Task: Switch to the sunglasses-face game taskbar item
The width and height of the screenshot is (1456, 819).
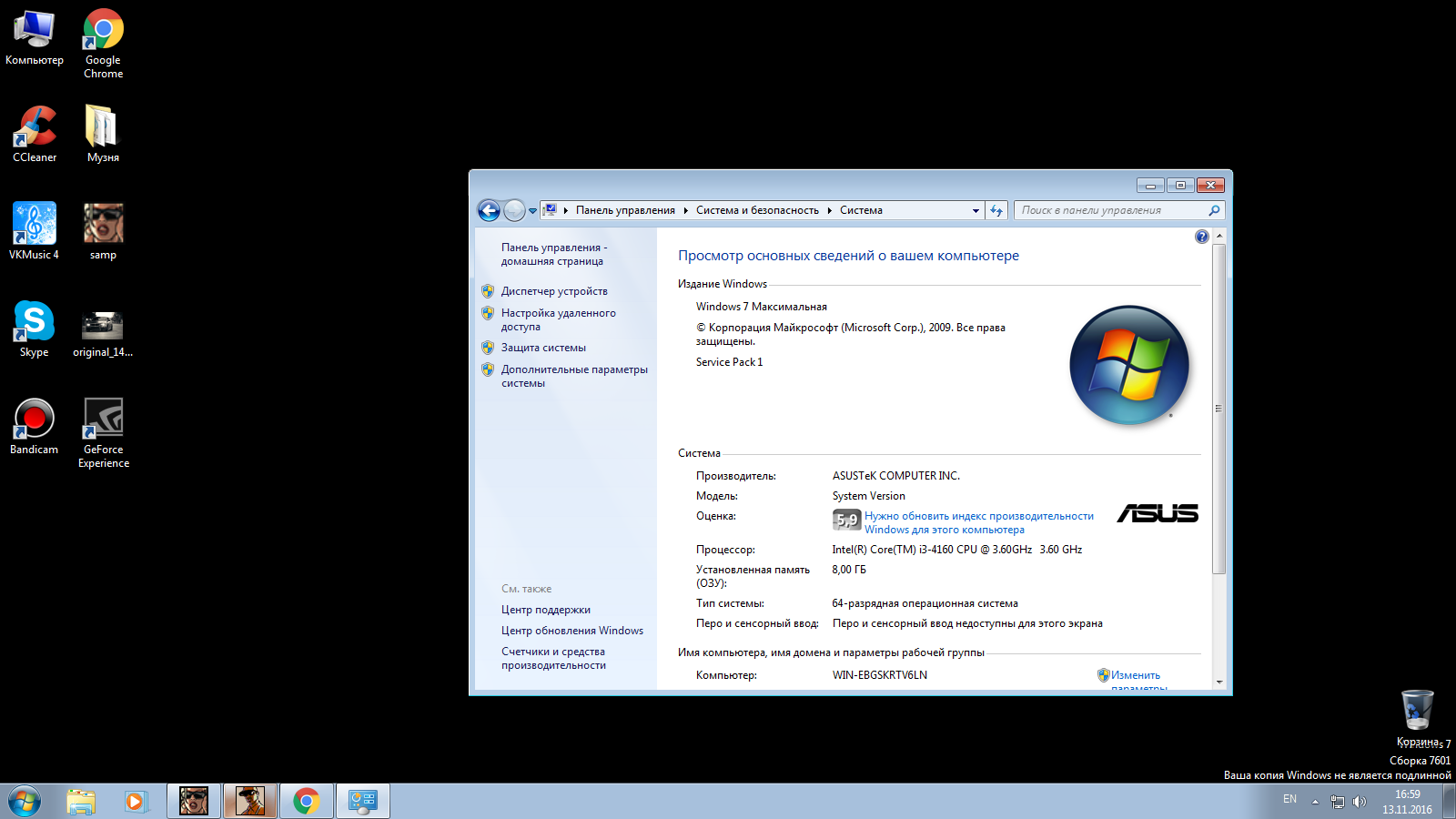Action: point(194,801)
